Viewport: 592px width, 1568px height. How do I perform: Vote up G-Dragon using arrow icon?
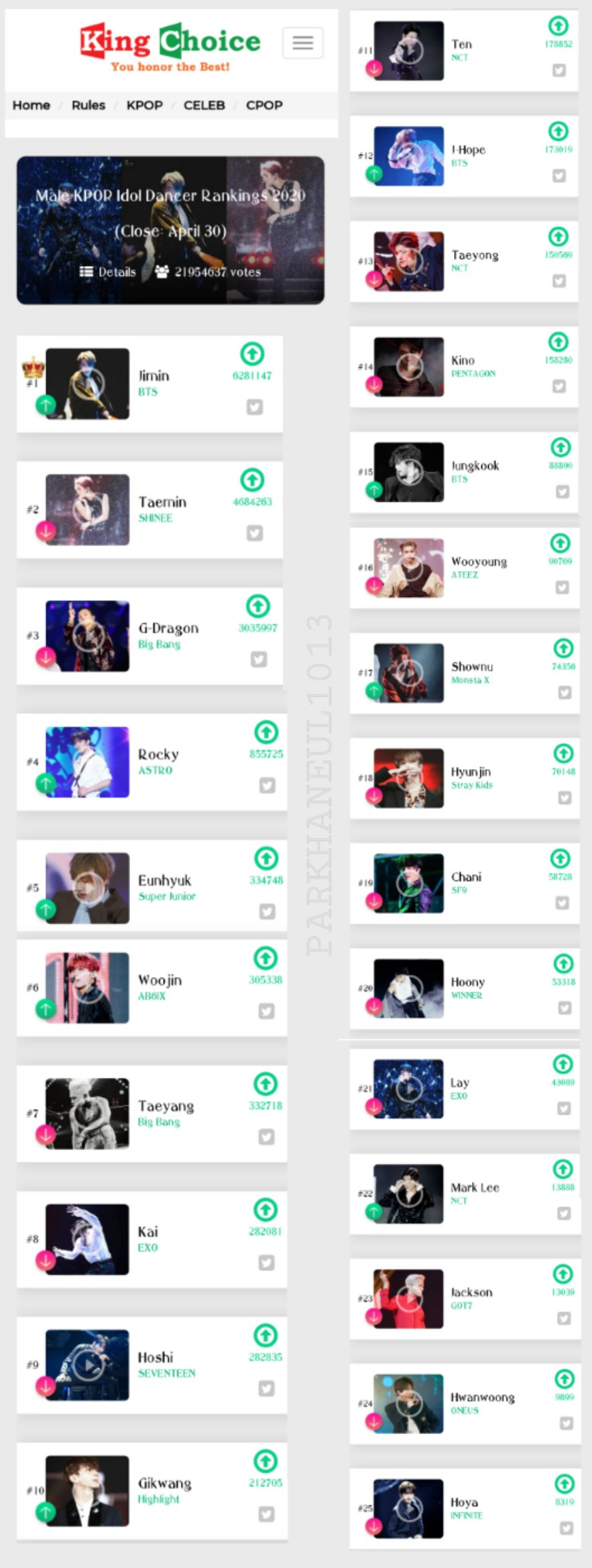point(257,606)
